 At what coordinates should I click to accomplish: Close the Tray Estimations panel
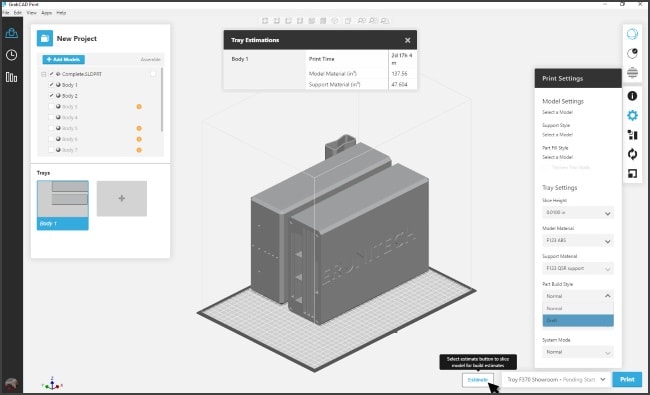click(x=407, y=40)
